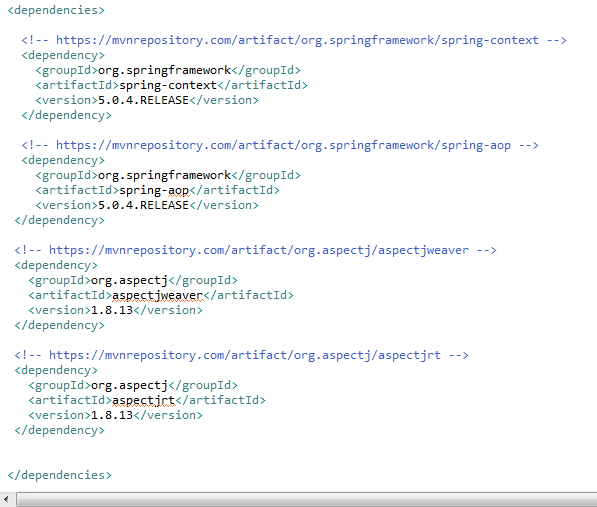Image resolution: width=597 pixels, height=507 pixels.
Task: Click org.aspectj groupId in aspectjweaver dependency
Action: tap(129, 281)
